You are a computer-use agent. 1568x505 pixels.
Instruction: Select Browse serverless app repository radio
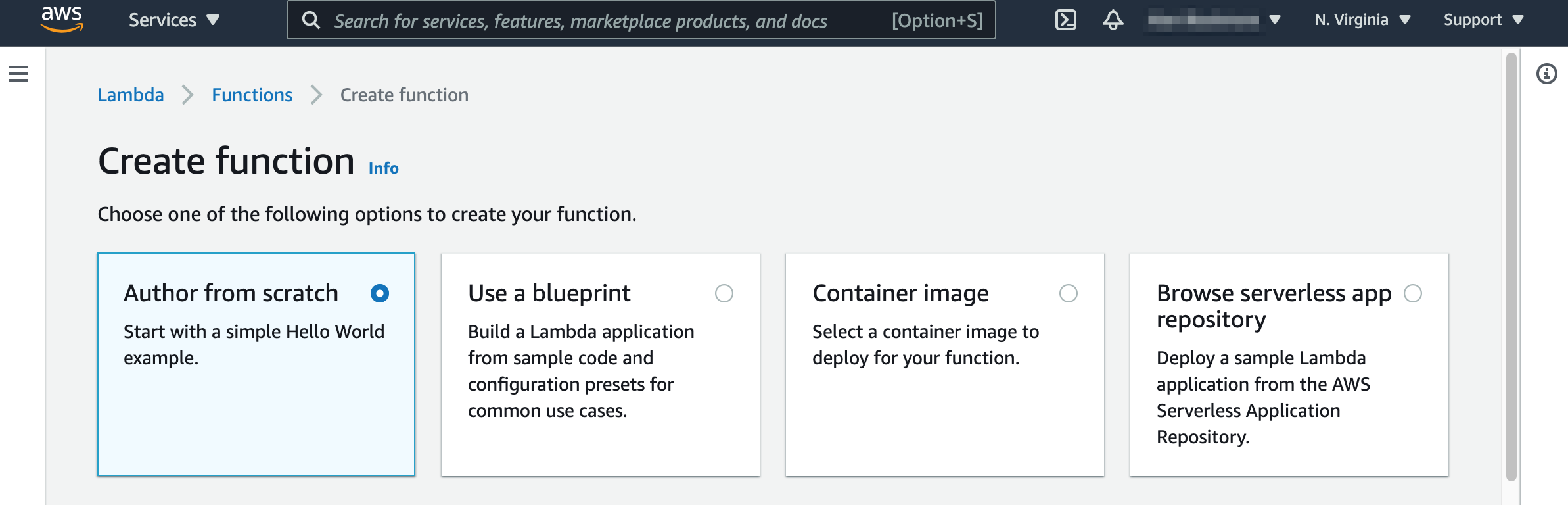(1413, 293)
